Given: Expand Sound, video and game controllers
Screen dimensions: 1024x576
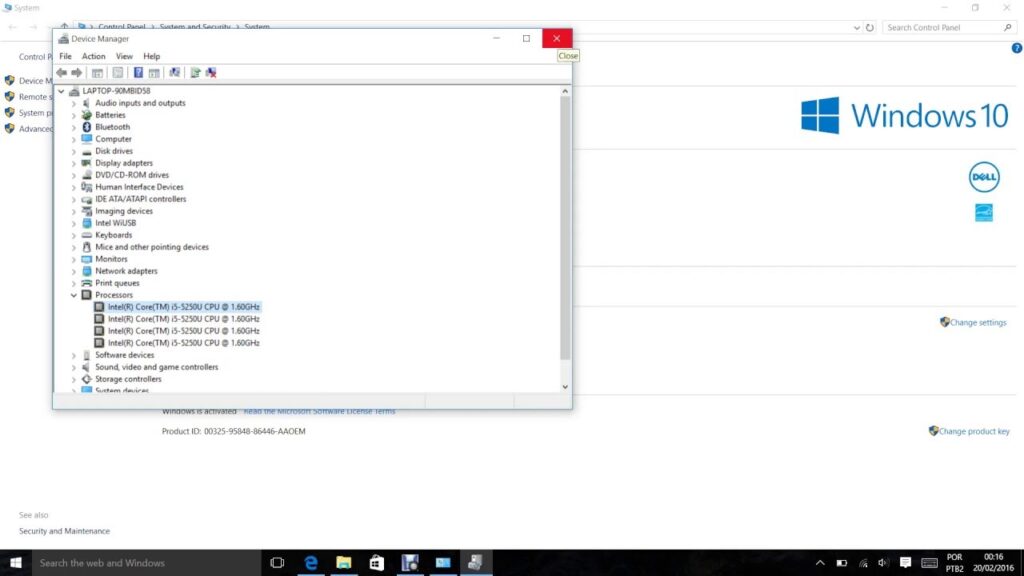Looking at the screenshot, I should (74, 367).
